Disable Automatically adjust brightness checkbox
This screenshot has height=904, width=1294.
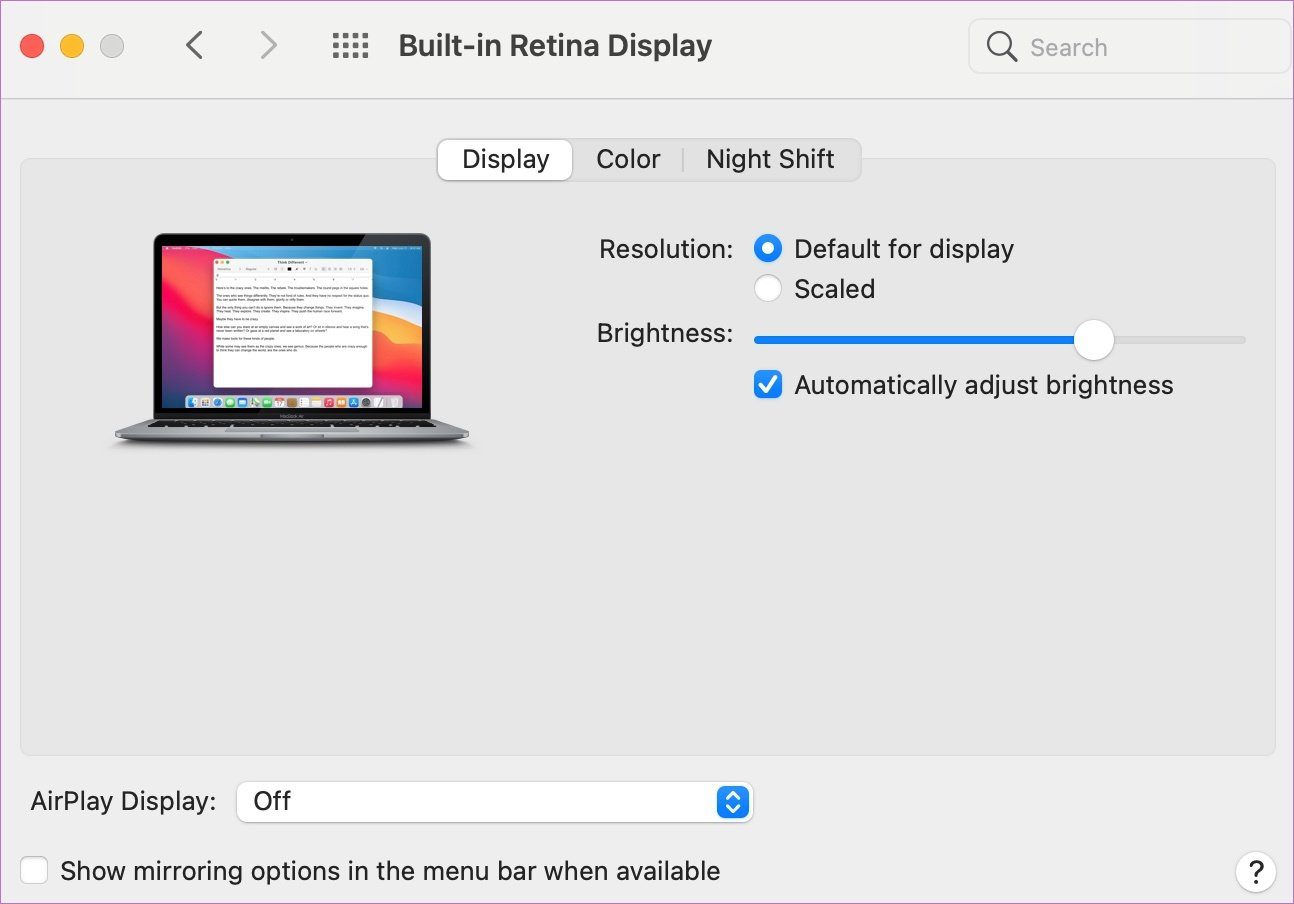pyautogui.click(x=768, y=384)
